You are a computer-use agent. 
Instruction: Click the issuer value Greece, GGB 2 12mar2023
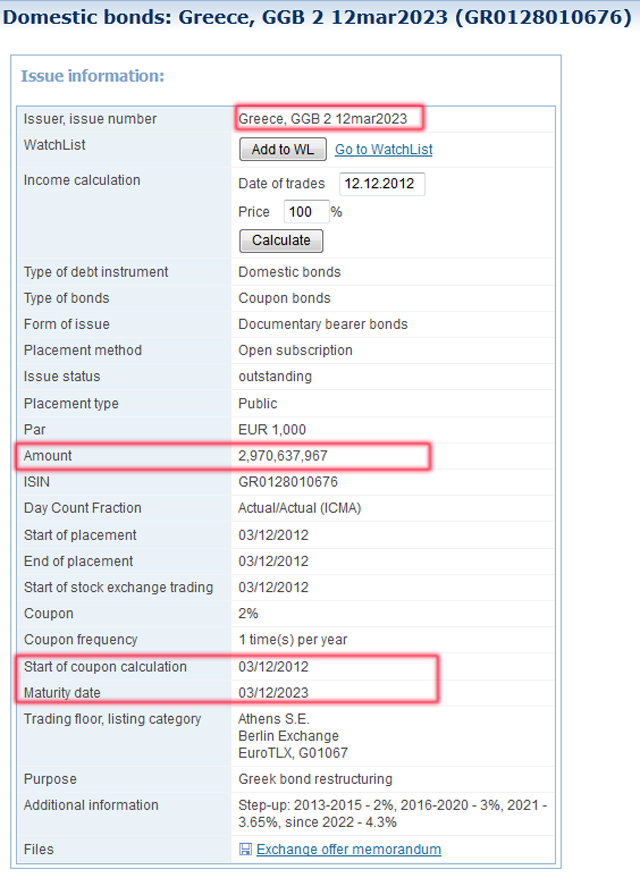pyautogui.click(x=322, y=119)
